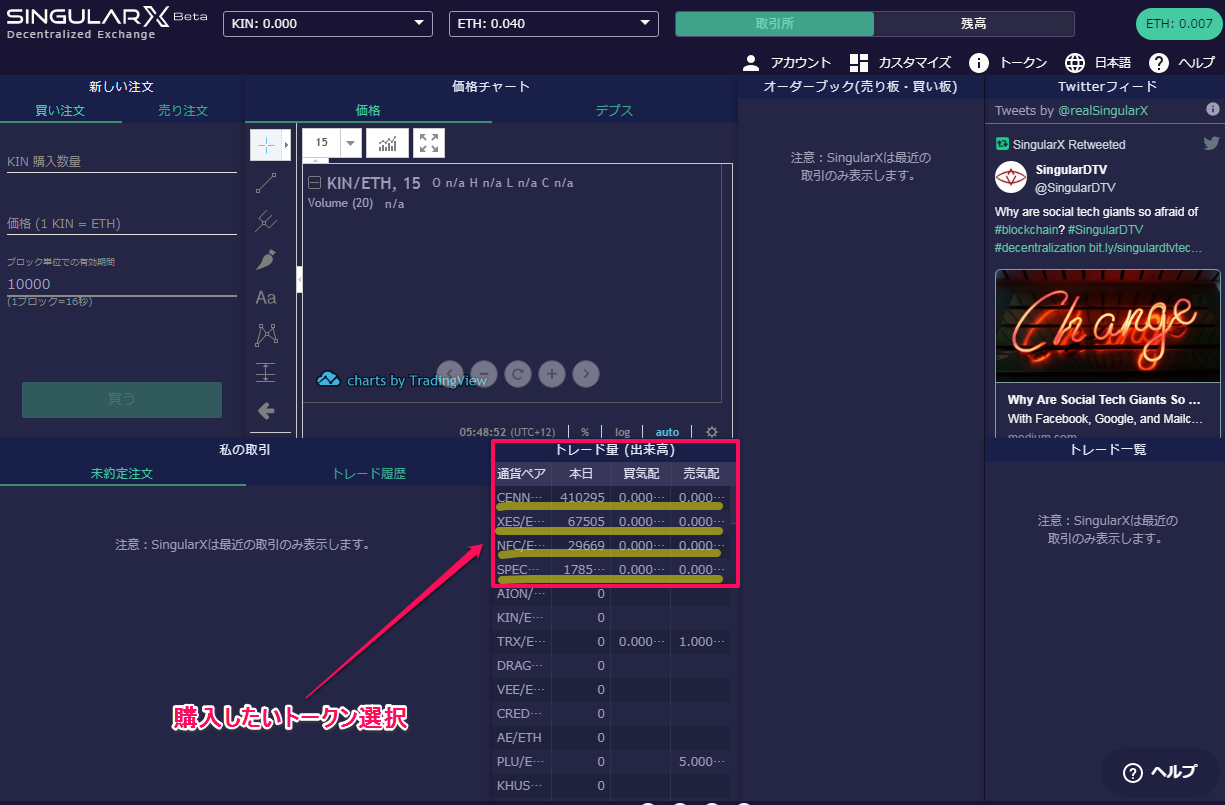Click the chart scroll-left arrow button
Viewport: 1225px width, 805px height.
(x=450, y=374)
